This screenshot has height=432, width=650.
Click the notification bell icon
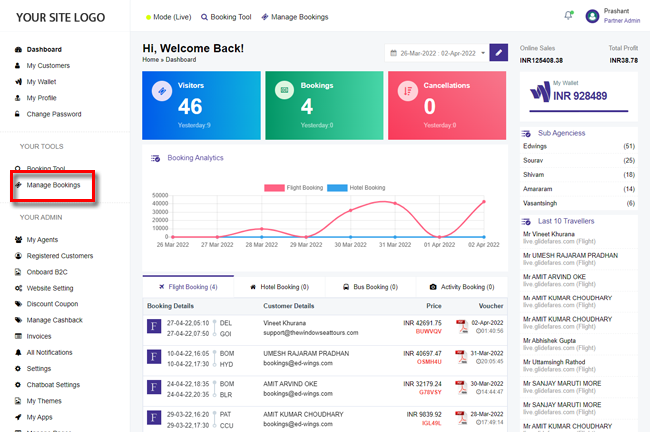[x=569, y=16]
